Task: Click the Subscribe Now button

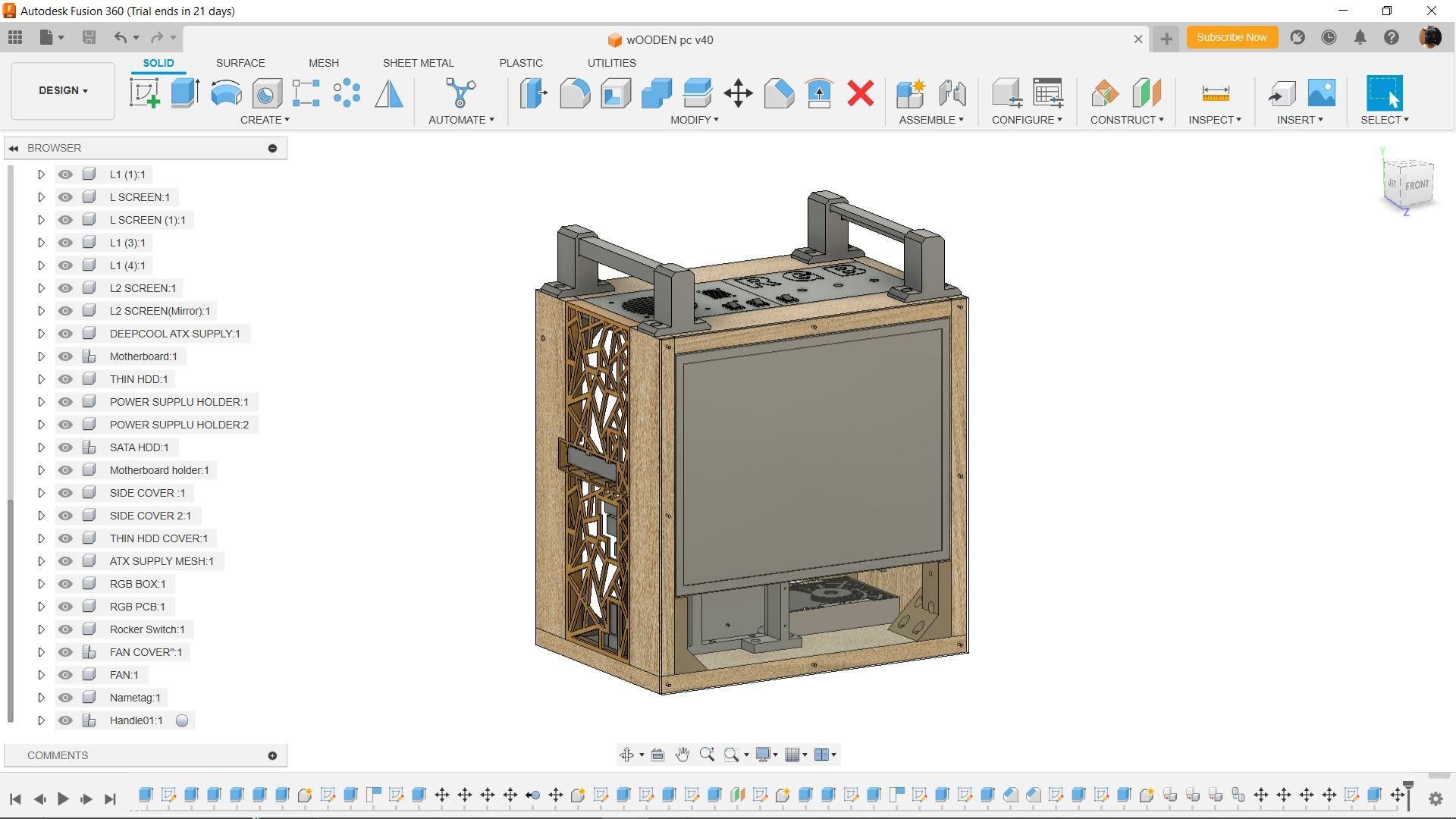Action: tap(1231, 37)
